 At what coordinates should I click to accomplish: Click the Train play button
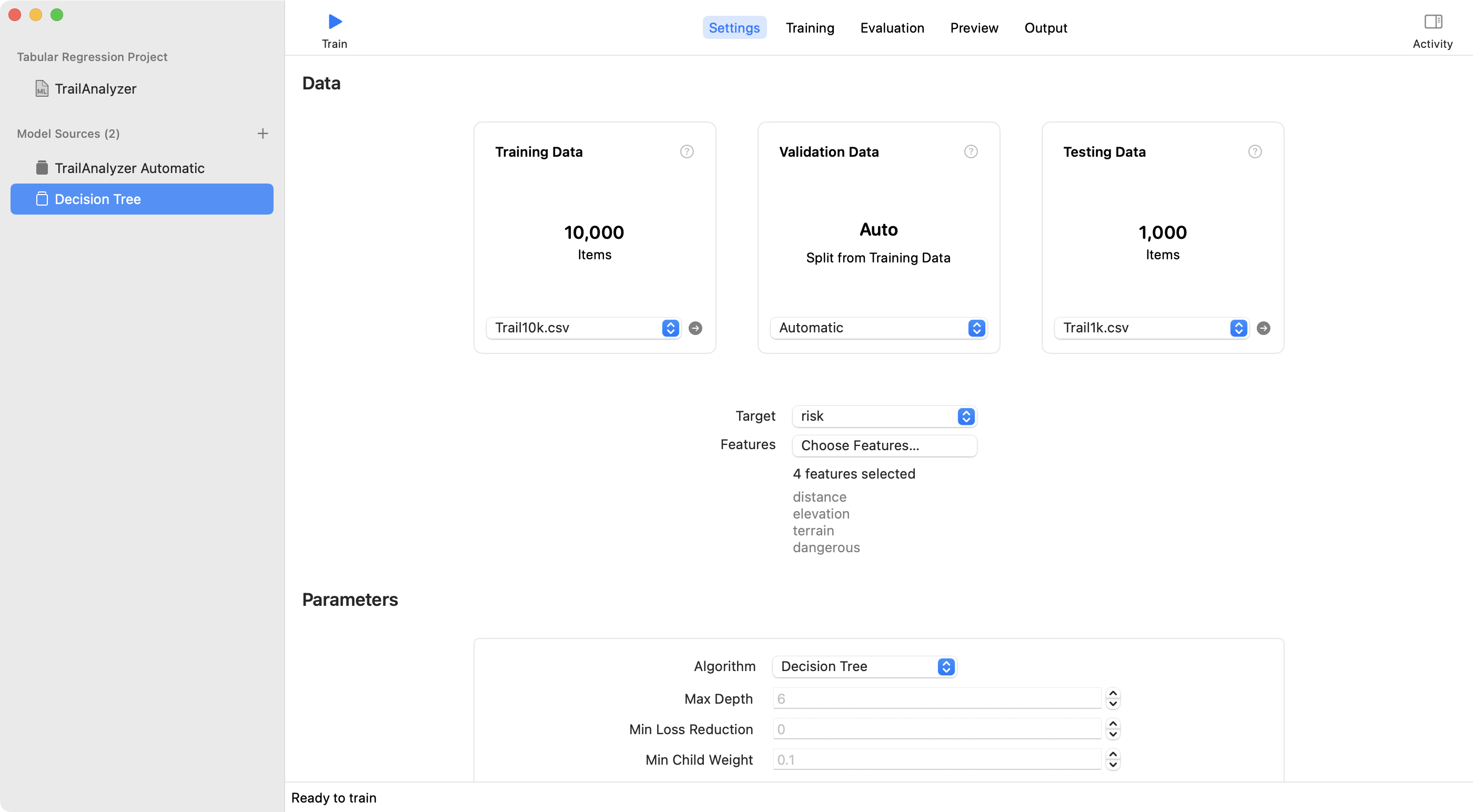pyautogui.click(x=335, y=22)
